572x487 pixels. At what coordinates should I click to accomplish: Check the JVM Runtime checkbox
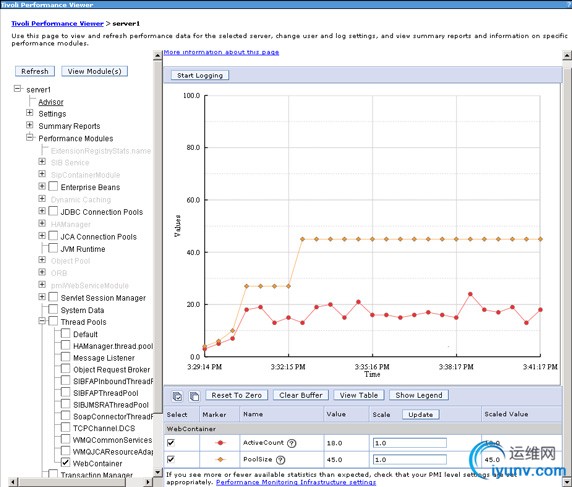point(53,248)
